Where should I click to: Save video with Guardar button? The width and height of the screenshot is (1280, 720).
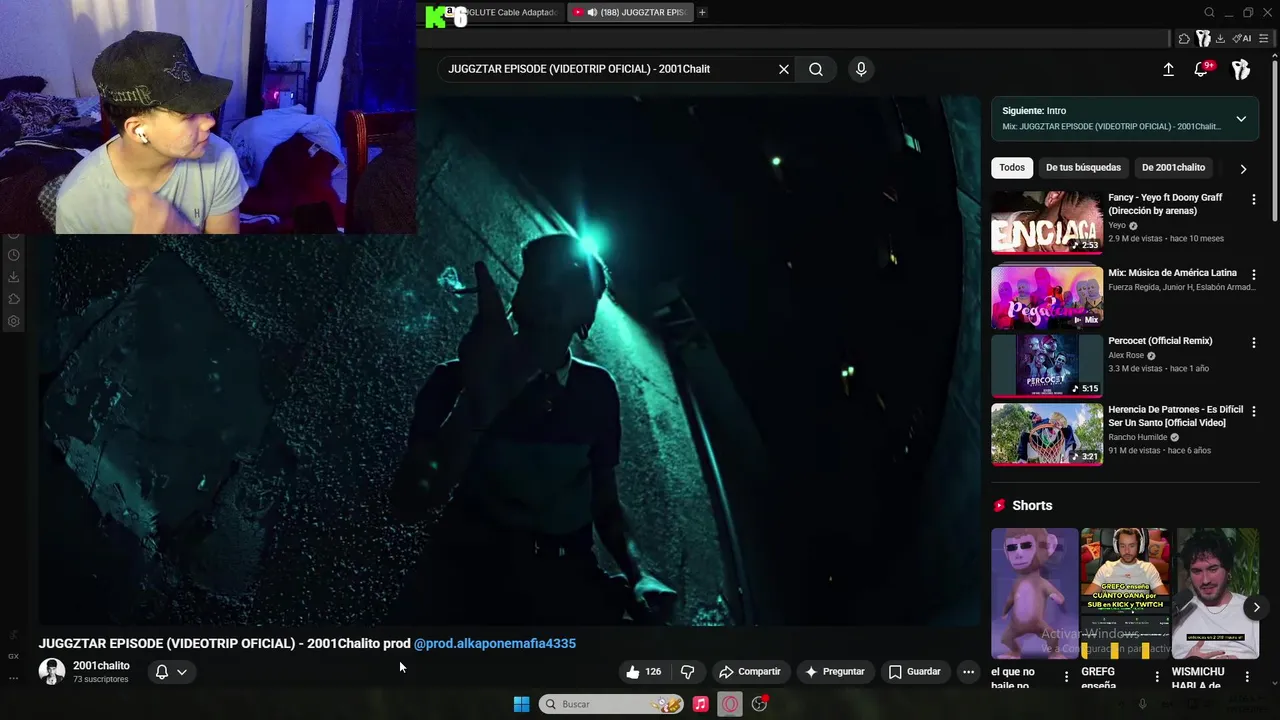tap(915, 672)
